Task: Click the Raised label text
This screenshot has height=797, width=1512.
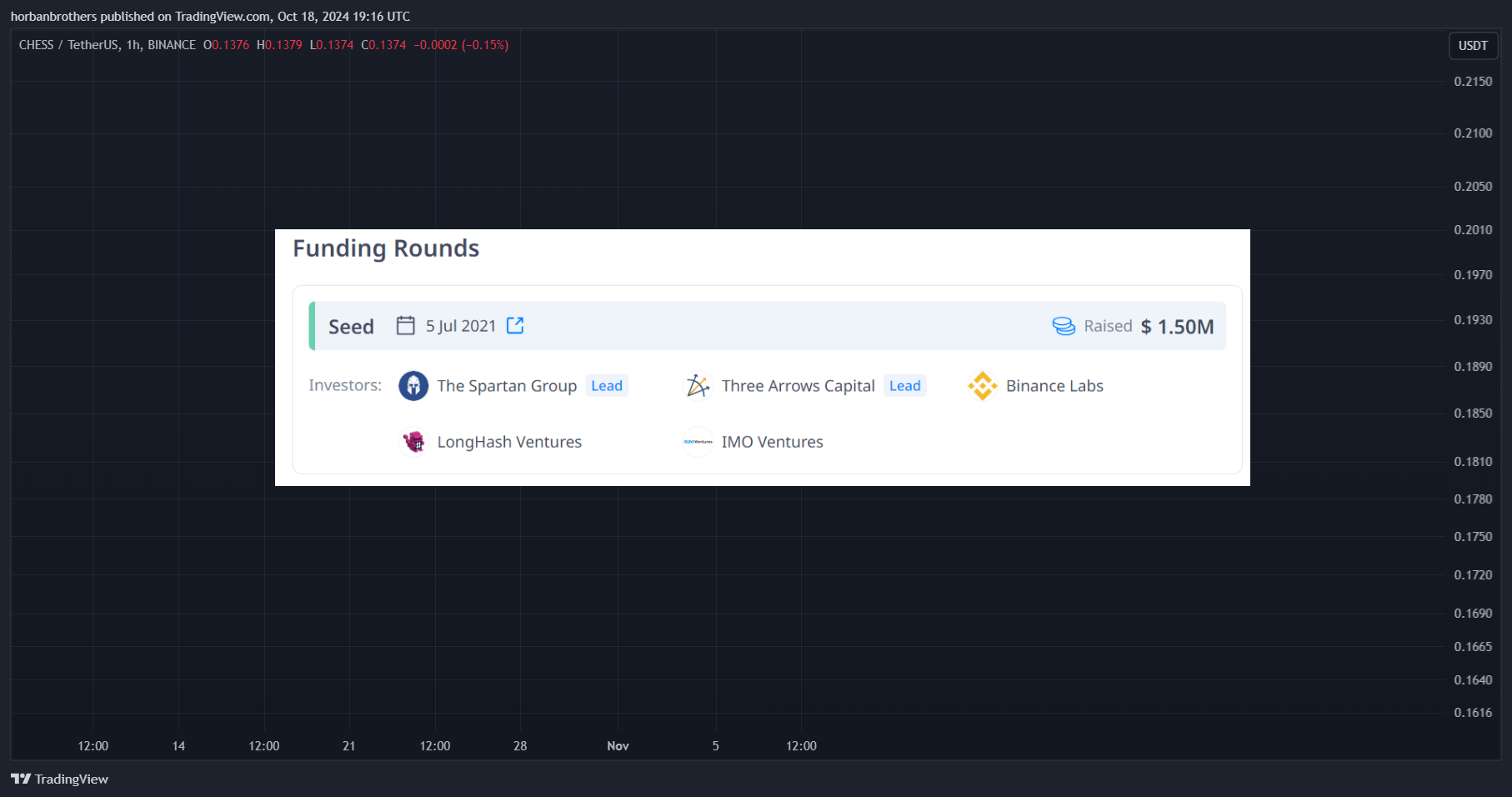Action: 1108,326
